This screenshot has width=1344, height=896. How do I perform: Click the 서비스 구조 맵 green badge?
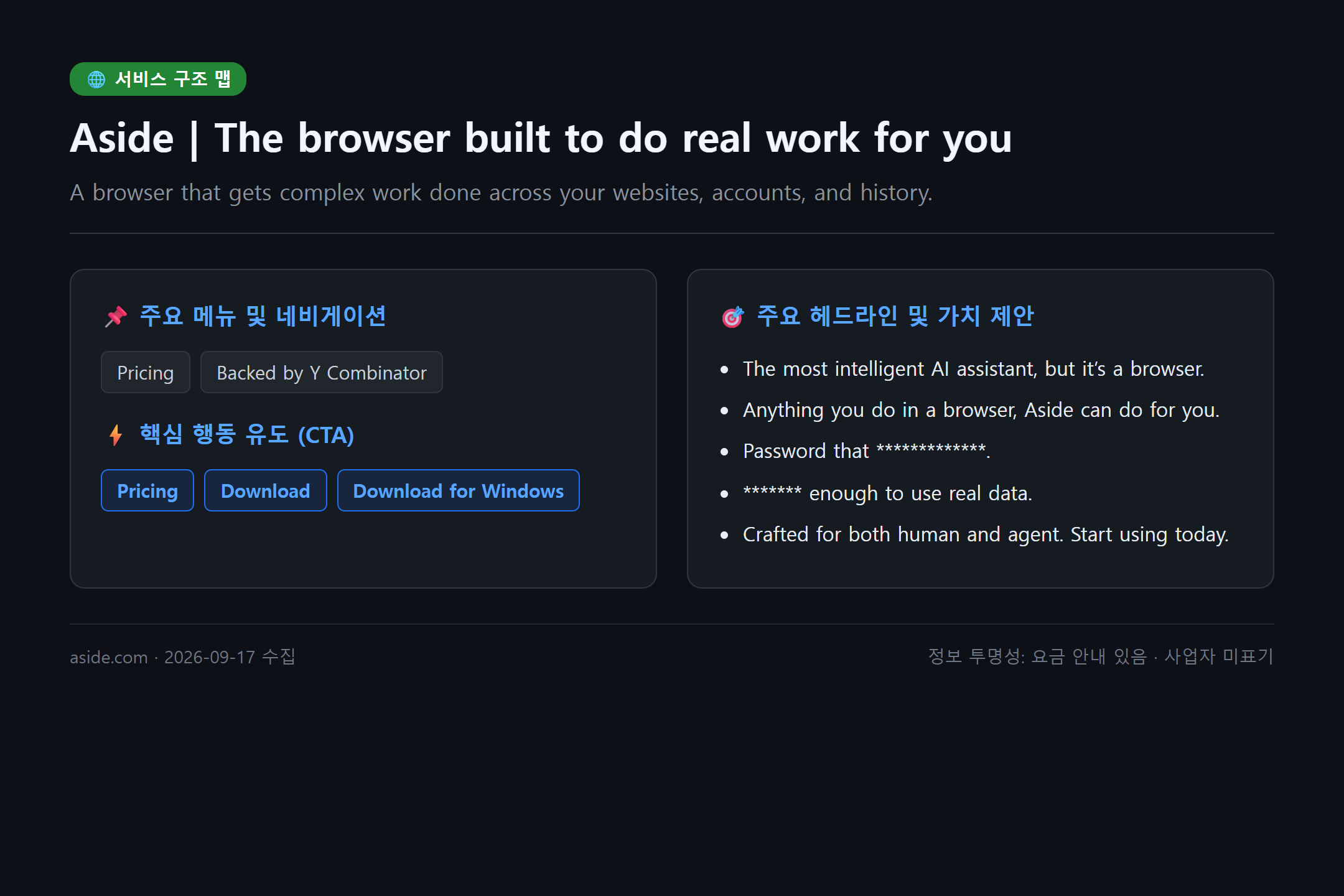pos(158,79)
